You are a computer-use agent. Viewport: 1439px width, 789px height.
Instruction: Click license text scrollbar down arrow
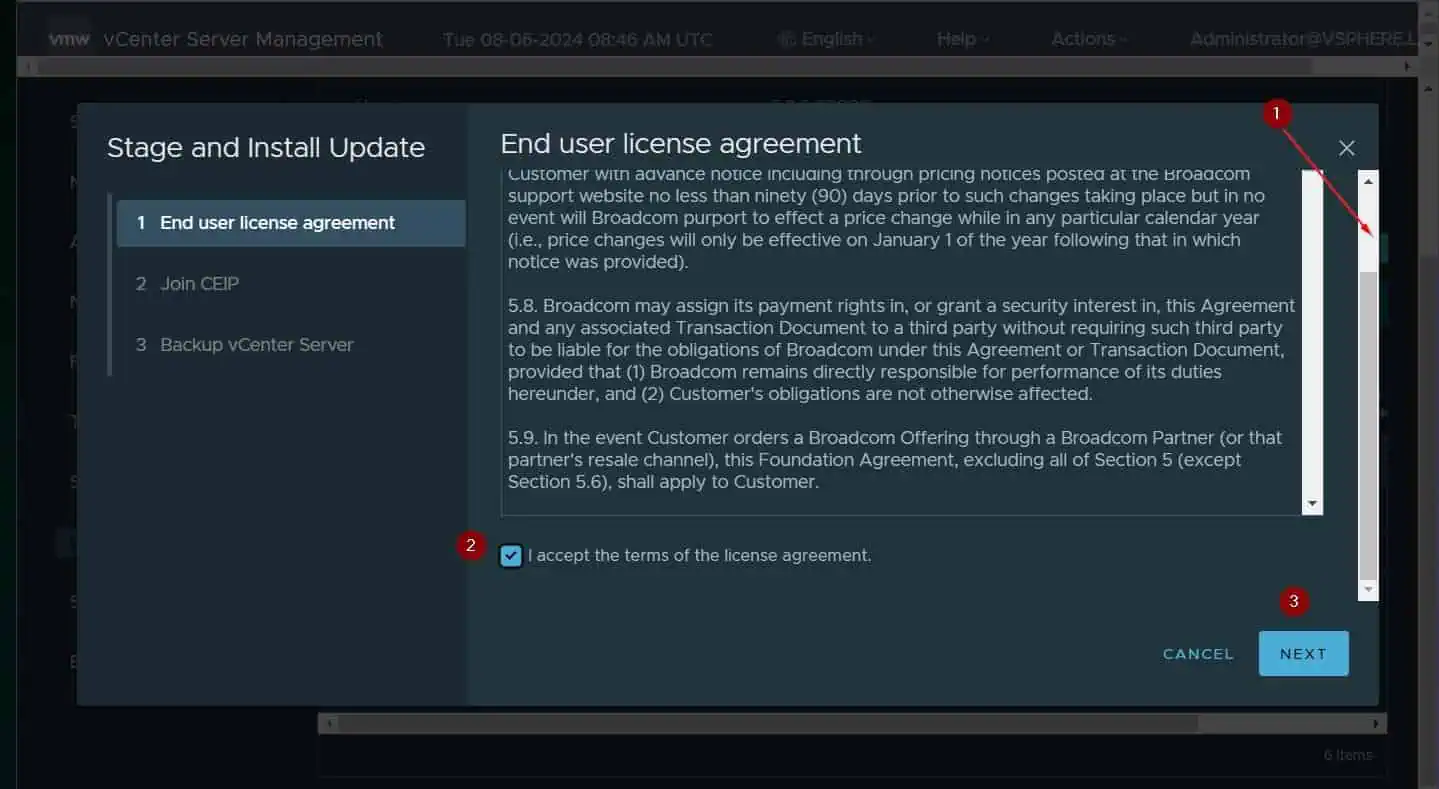coord(1312,504)
